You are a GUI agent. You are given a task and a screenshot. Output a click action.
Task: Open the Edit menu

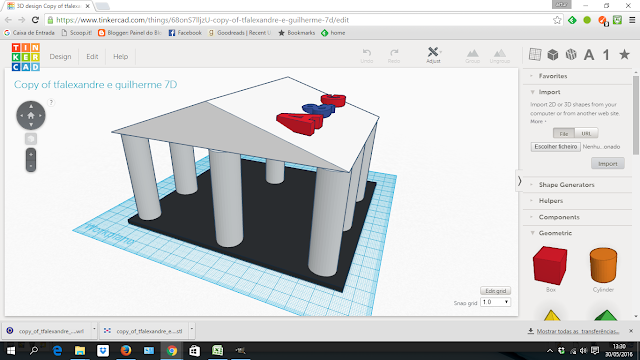[x=92, y=57]
